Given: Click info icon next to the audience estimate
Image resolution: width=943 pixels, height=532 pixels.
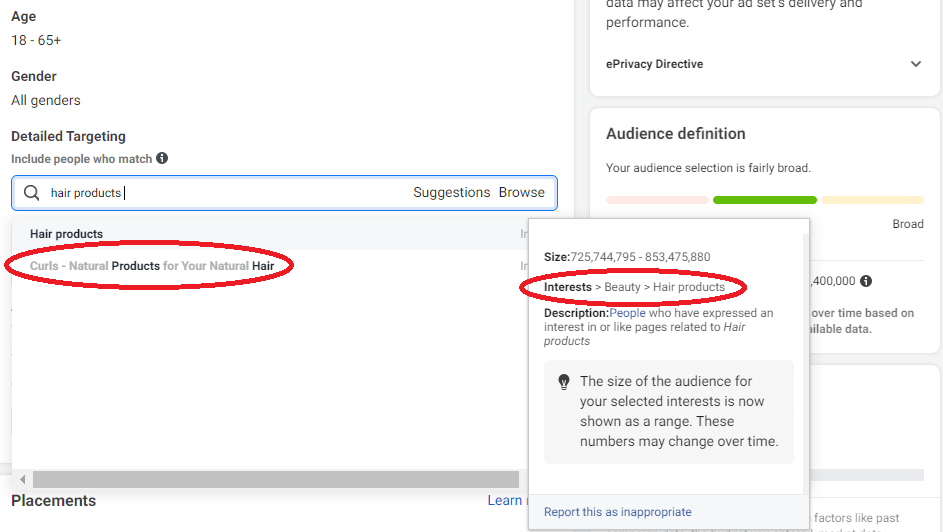Looking at the screenshot, I should [866, 282].
